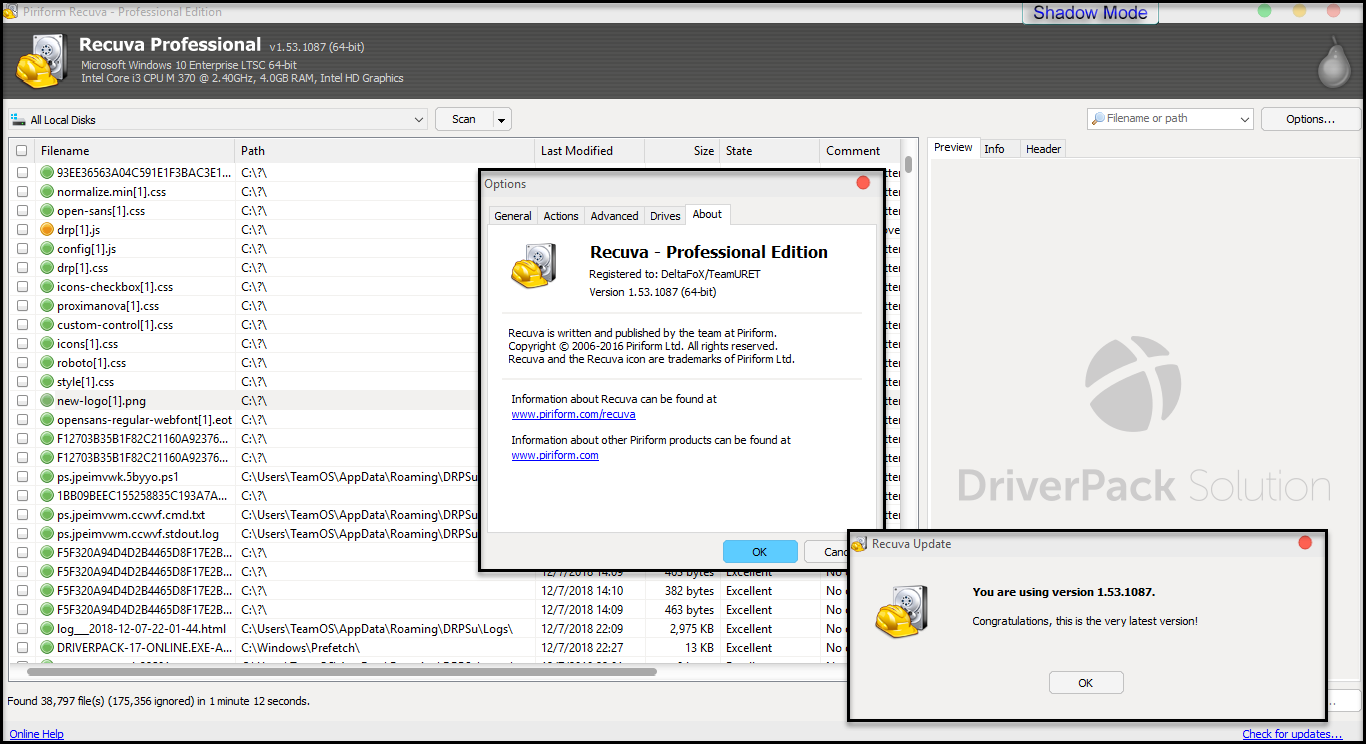Sort by the Size column header
Screen dimensions: 1366x744
682,151
